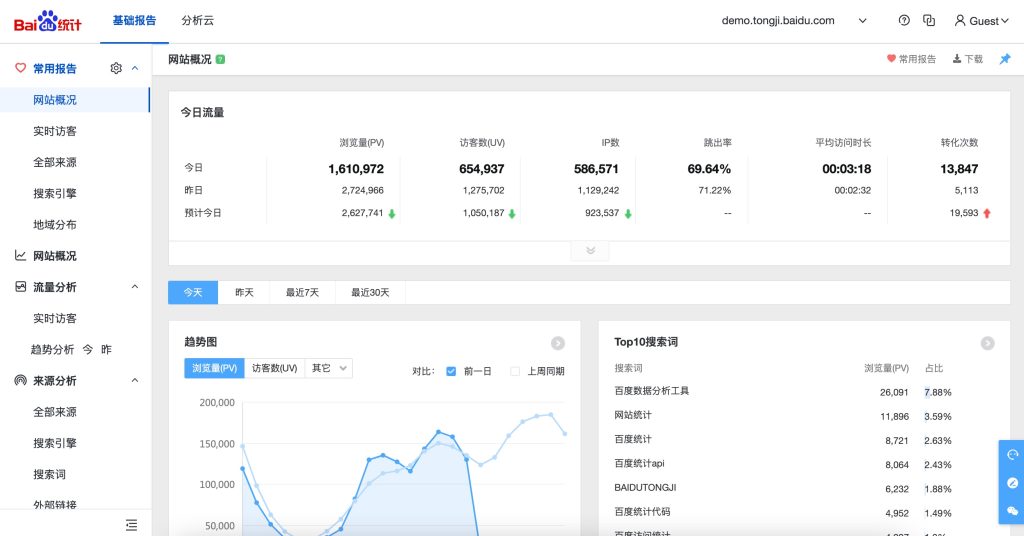
Task: Click the search term 百度统计代码
Action: [642, 512]
